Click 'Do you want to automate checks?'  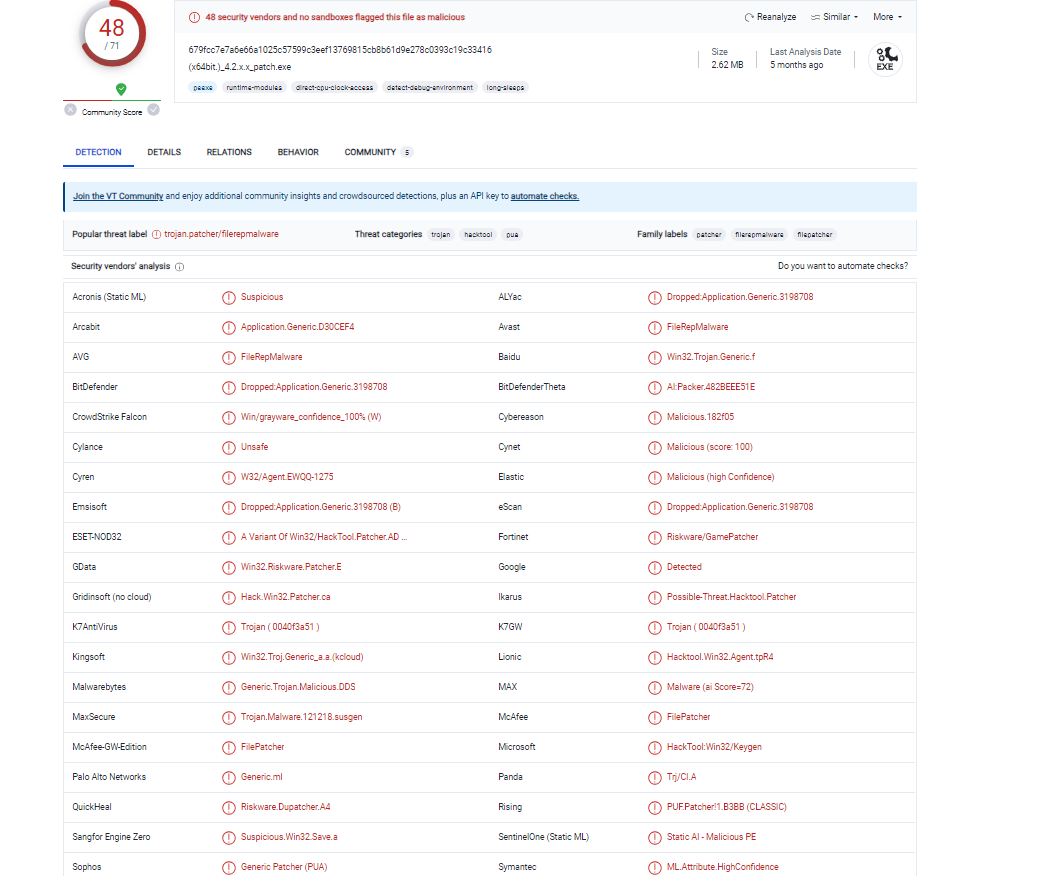(x=842, y=266)
